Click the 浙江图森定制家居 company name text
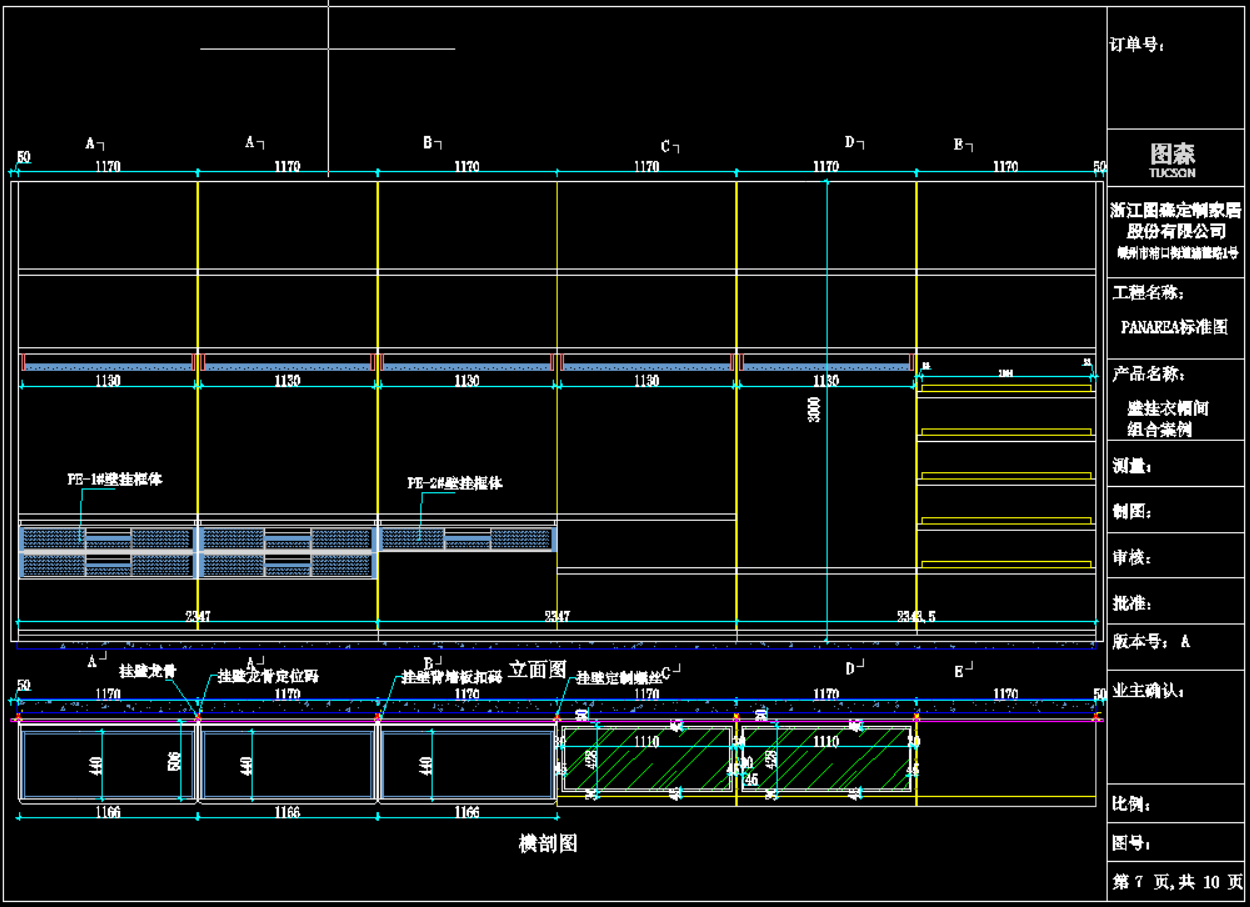 [1175, 211]
